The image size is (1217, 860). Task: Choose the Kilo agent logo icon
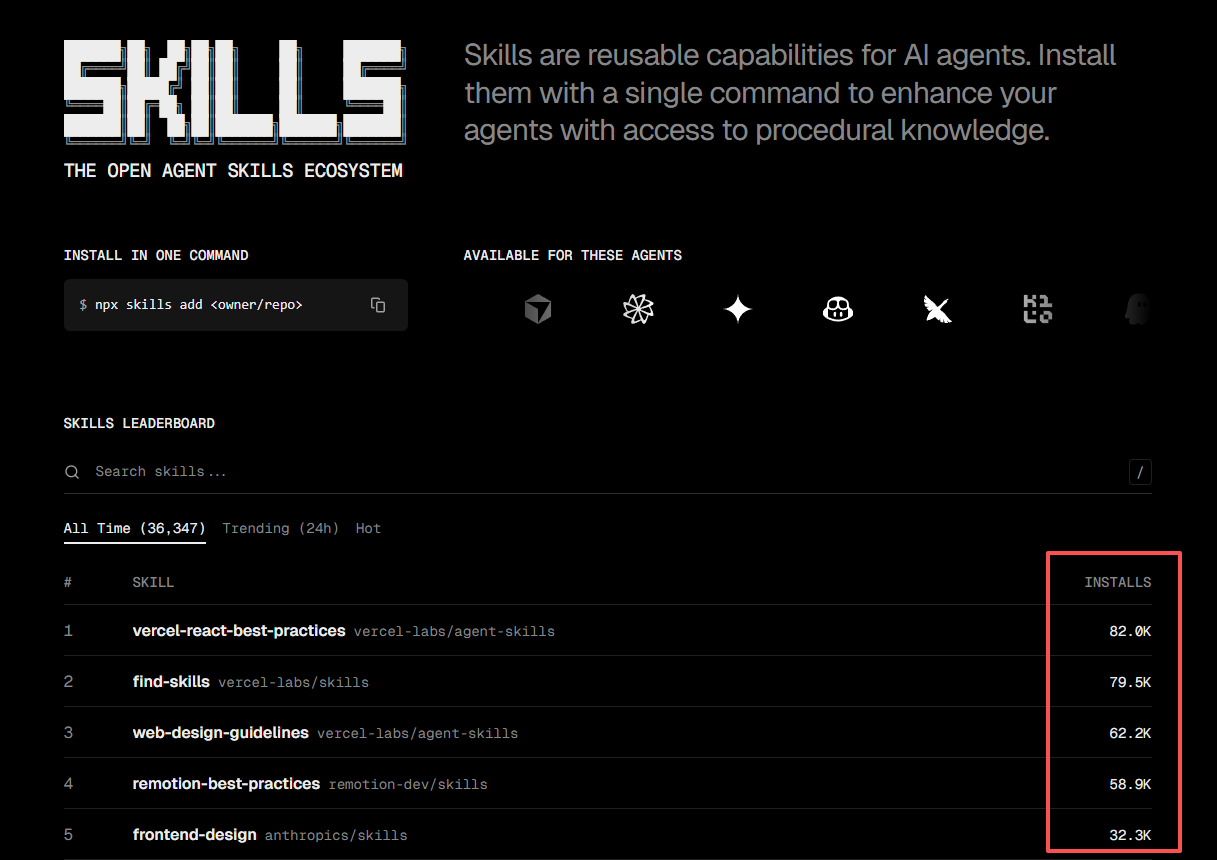pyautogui.click(x=1037, y=310)
